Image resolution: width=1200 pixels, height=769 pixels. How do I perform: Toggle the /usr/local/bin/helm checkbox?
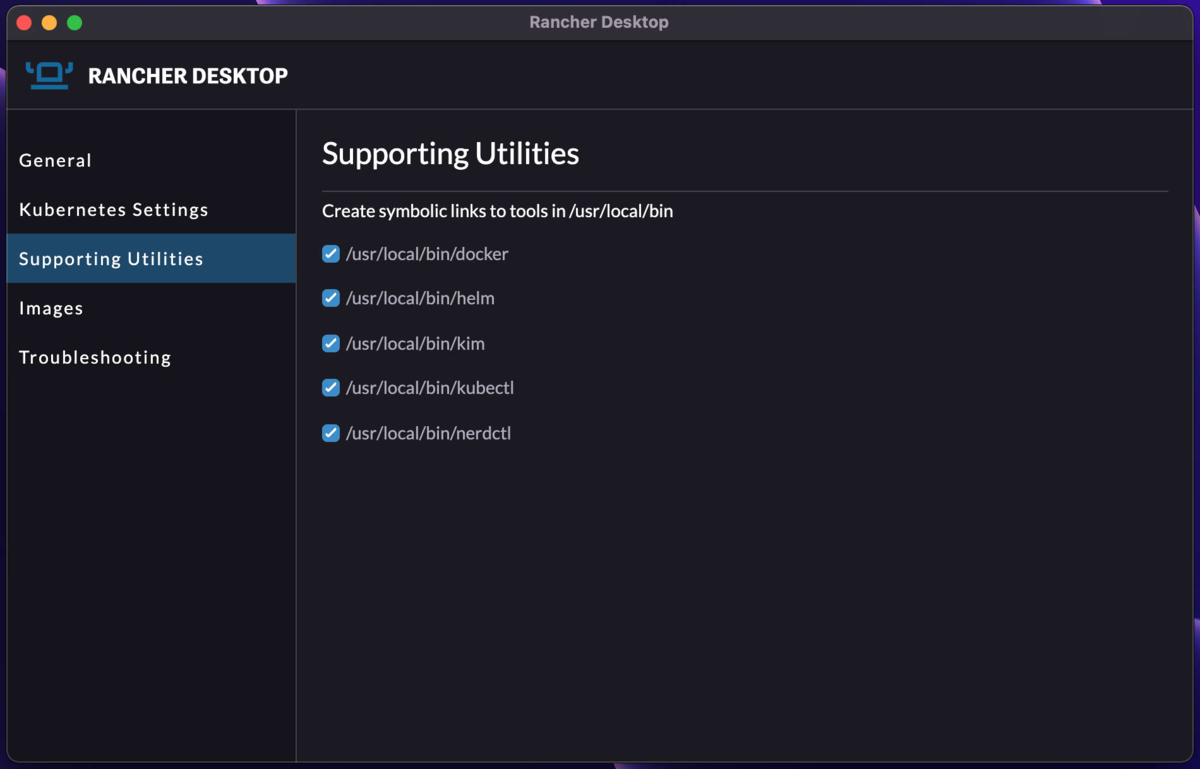point(331,298)
